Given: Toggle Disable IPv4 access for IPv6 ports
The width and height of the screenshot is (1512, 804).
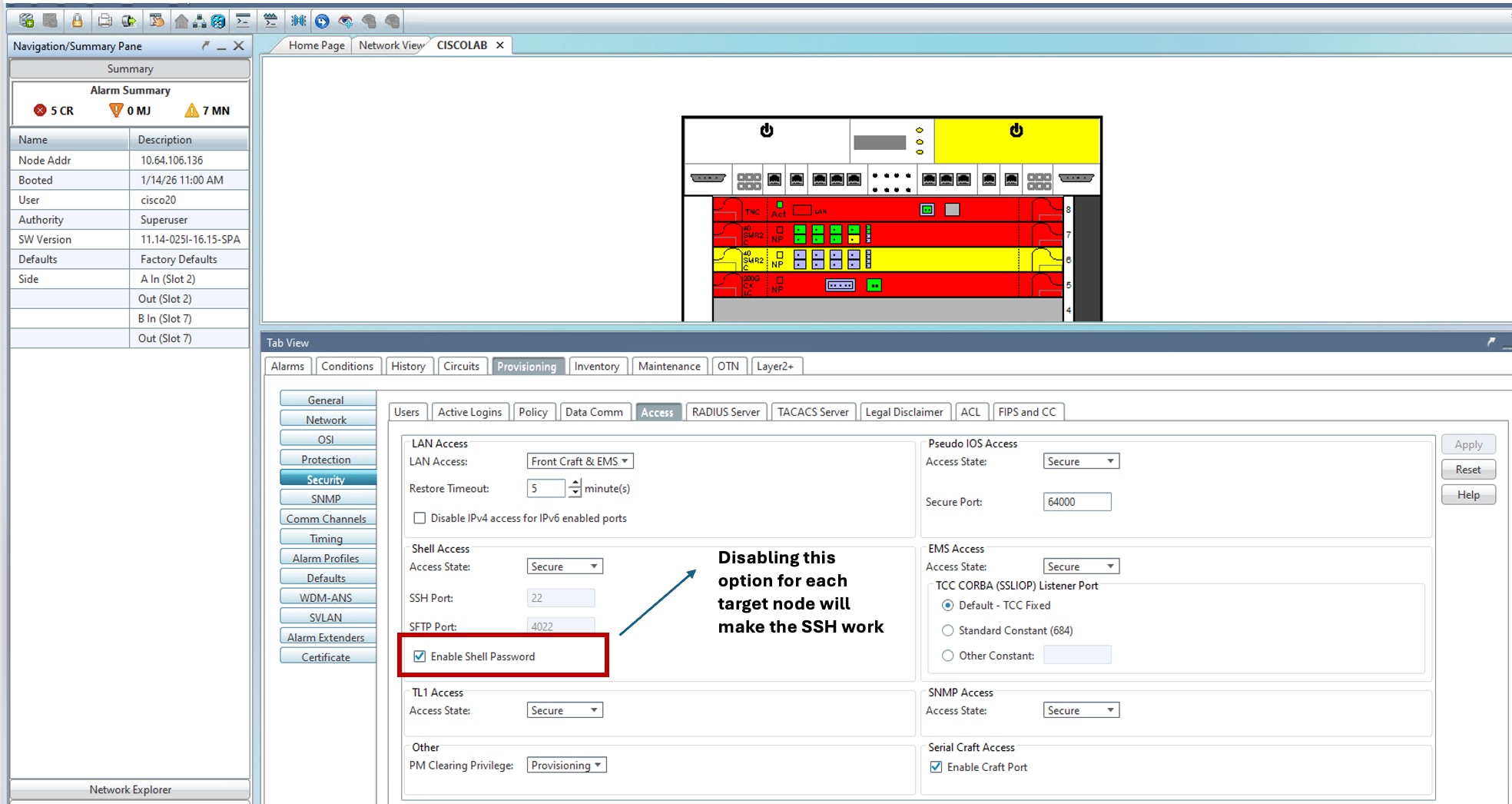Looking at the screenshot, I should pos(419,518).
